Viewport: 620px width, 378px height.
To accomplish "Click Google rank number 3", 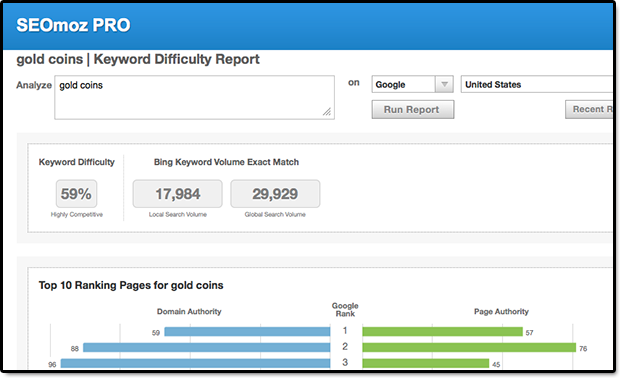I will pyautogui.click(x=345, y=363).
